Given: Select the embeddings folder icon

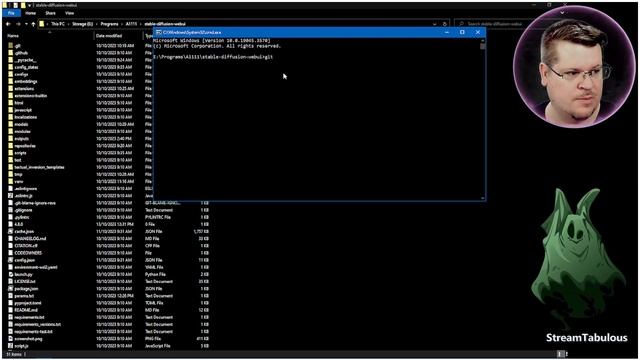Looking at the screenshot, I should (11, 82).
